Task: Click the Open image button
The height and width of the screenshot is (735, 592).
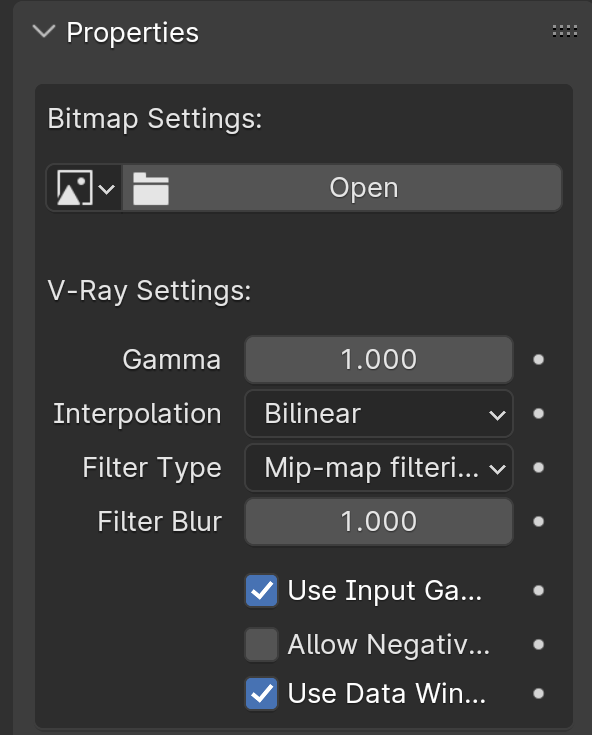Action: pyautogui.click(x=342, y=188)
